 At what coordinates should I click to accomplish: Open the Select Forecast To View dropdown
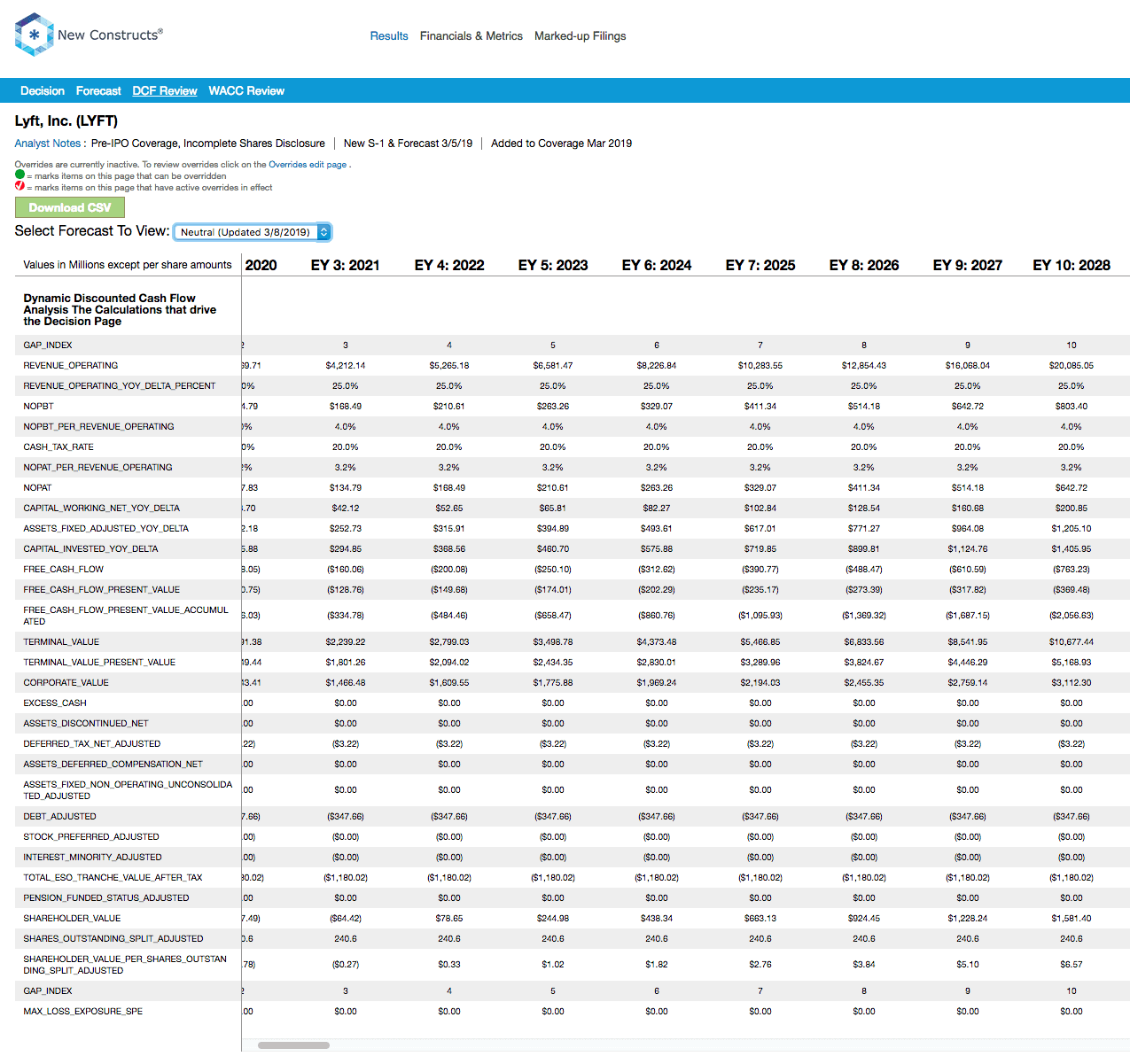253,232
